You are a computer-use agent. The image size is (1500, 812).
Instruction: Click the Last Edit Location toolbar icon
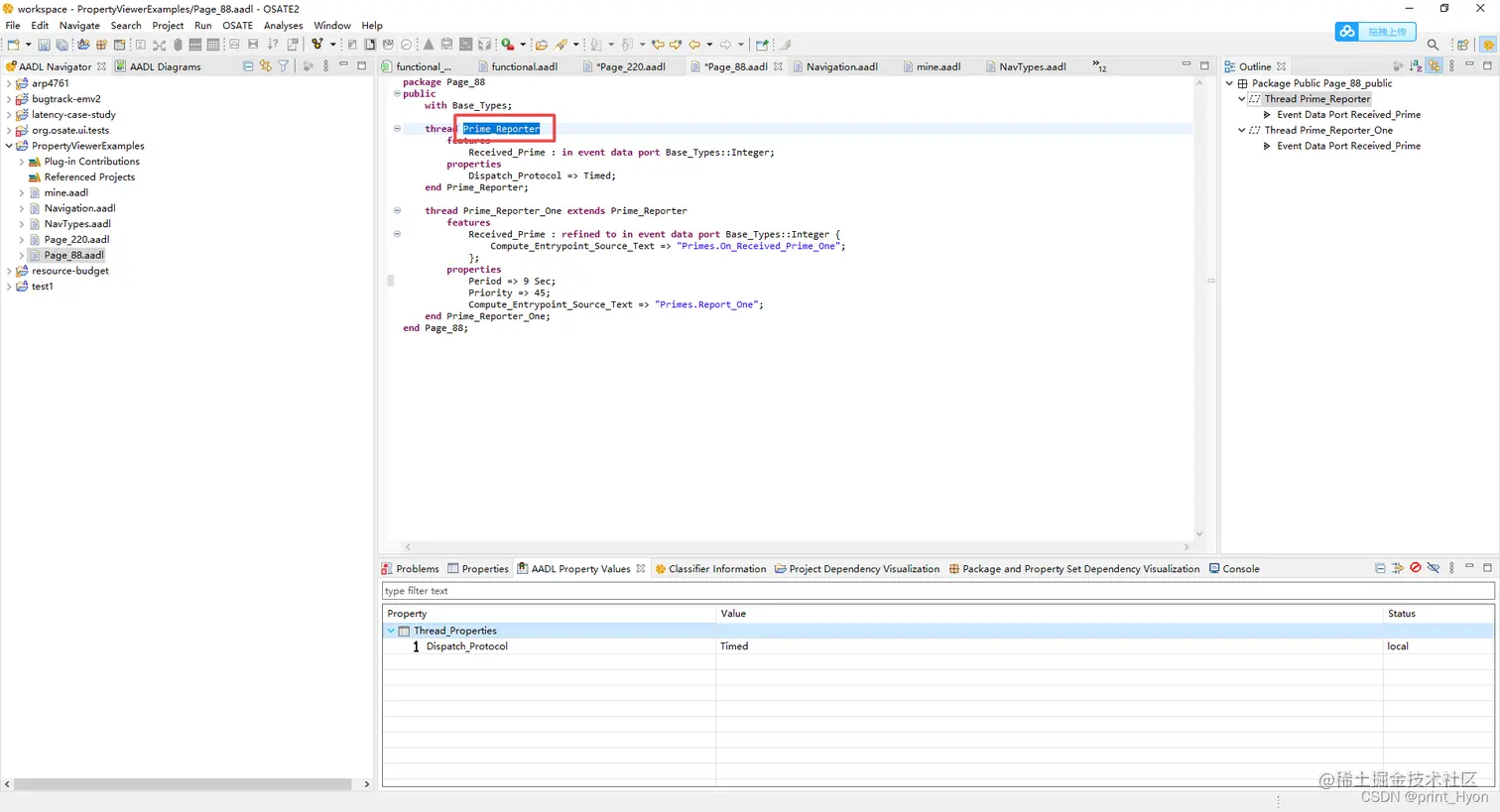(x=658, y=45)
